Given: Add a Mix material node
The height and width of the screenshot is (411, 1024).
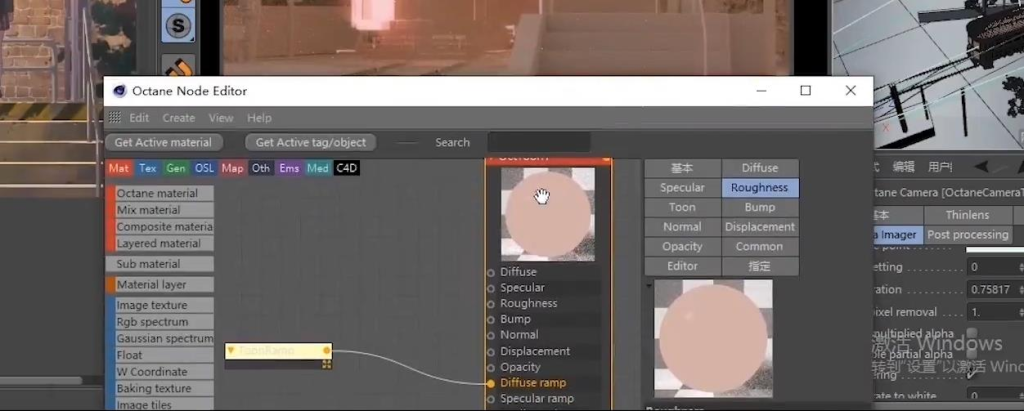Looking at the screenshot, I should coord(159,210).
